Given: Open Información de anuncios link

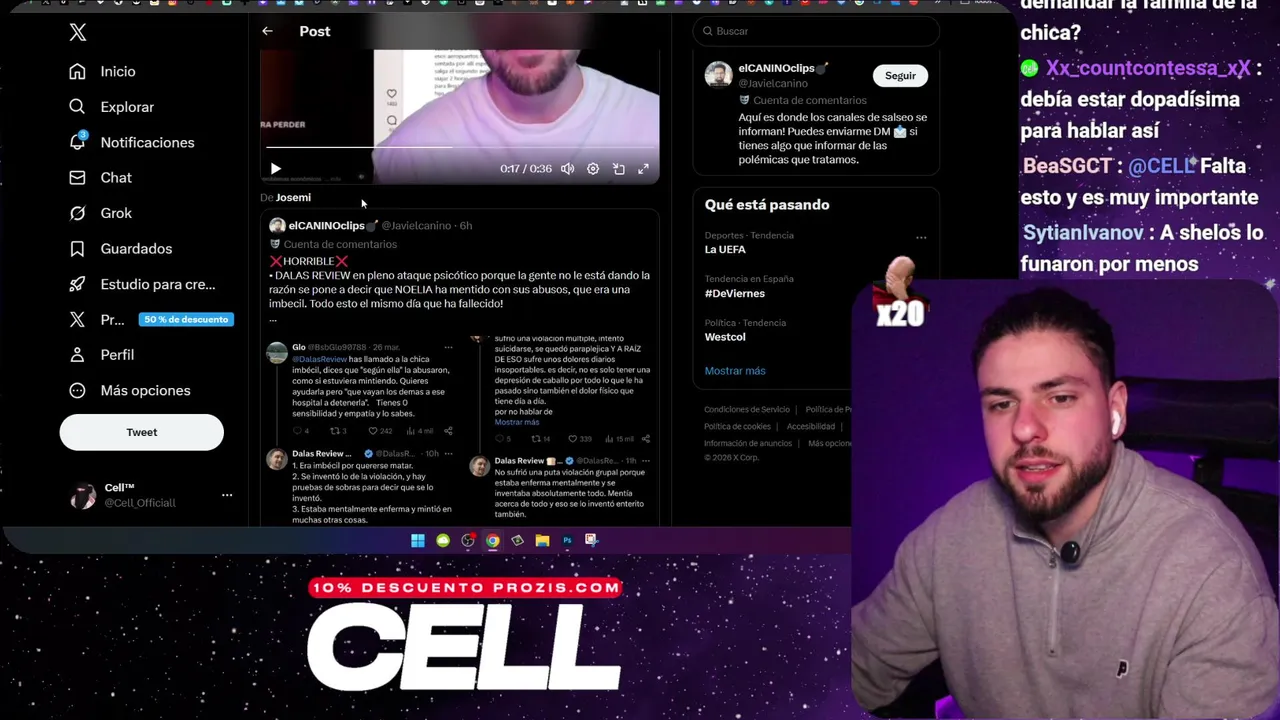Looking at the screenshot, I should tap(748, 443).
